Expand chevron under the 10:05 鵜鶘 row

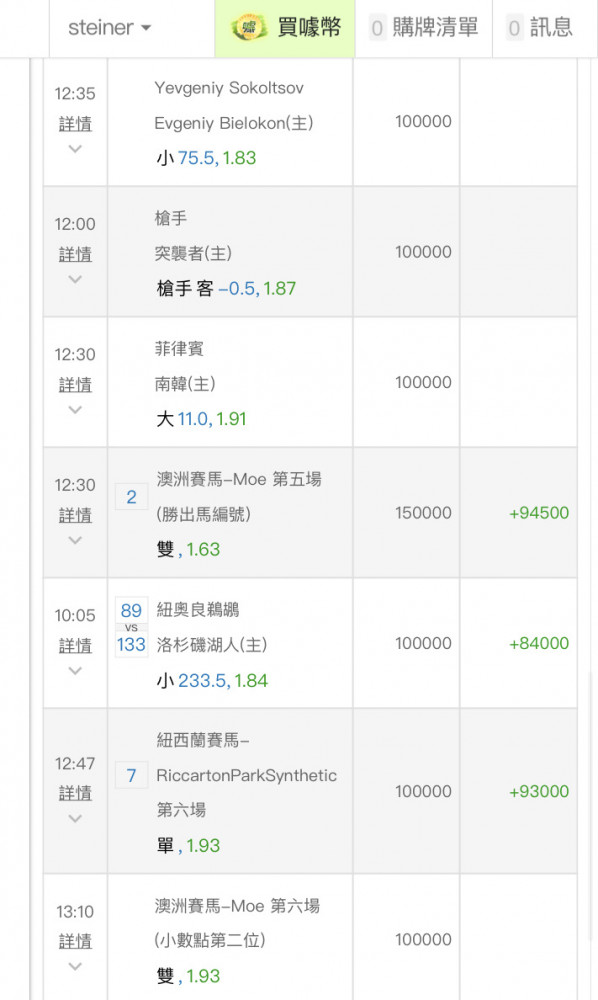[x=75, y=670]
